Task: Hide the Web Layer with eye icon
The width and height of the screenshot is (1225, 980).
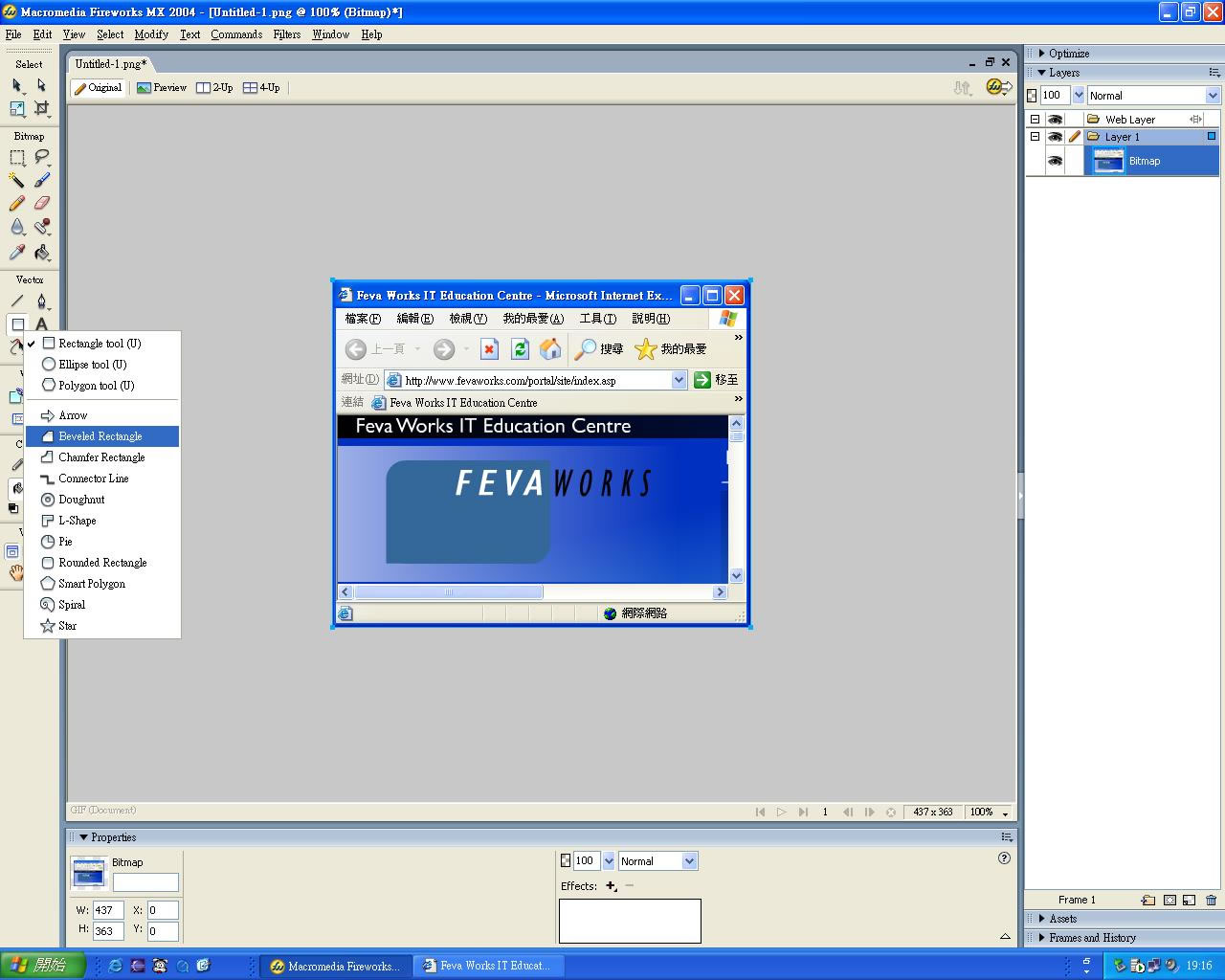Action: point(1055,120)
